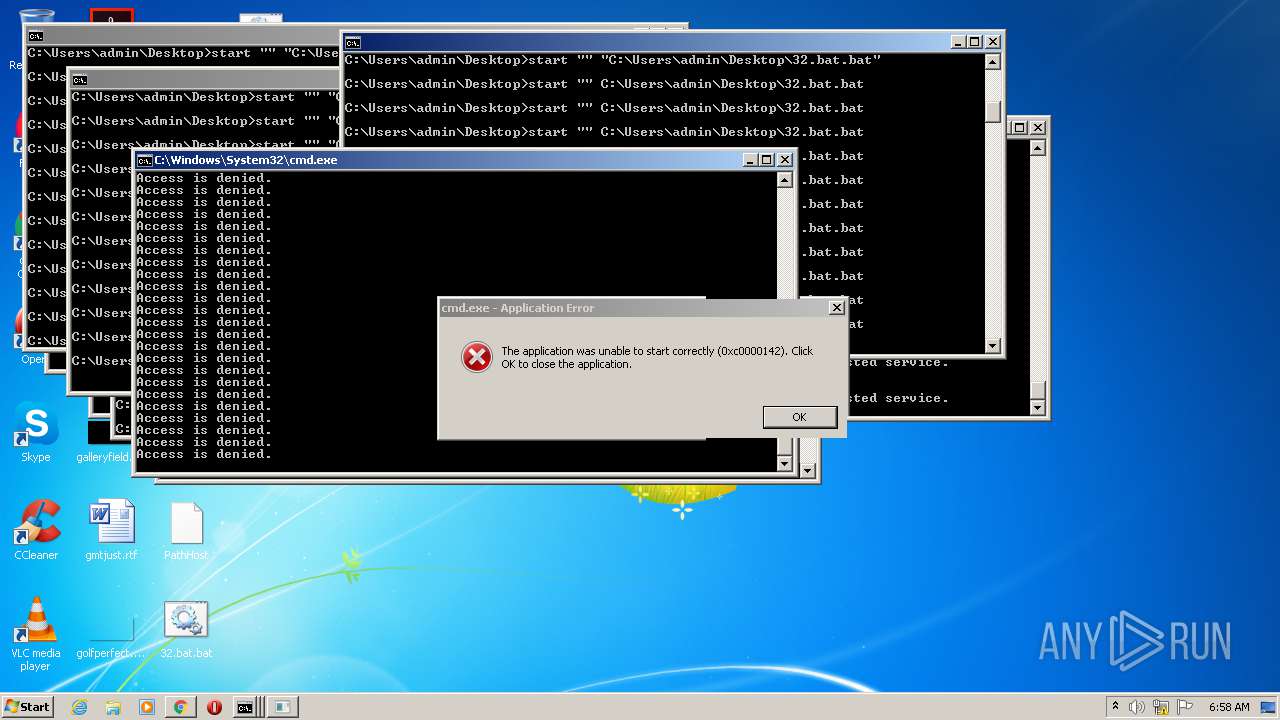1280x720 pixels.
Task: Click OK in the Application Error dialog
Action: 799,417
